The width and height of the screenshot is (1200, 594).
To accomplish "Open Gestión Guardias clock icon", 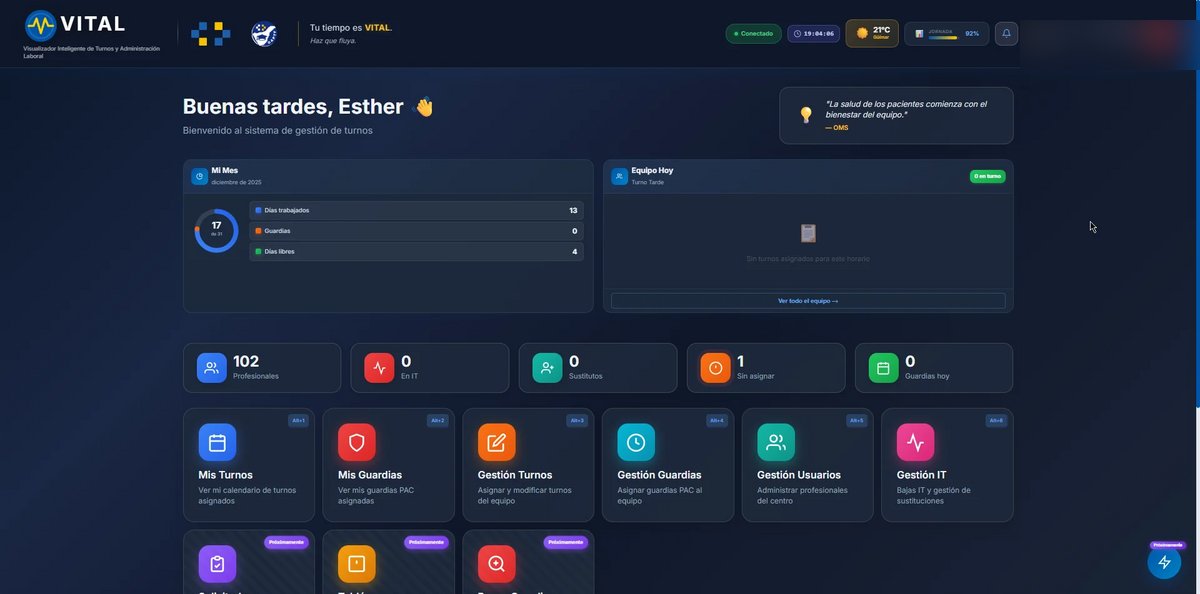I will [x=636, y=442].
